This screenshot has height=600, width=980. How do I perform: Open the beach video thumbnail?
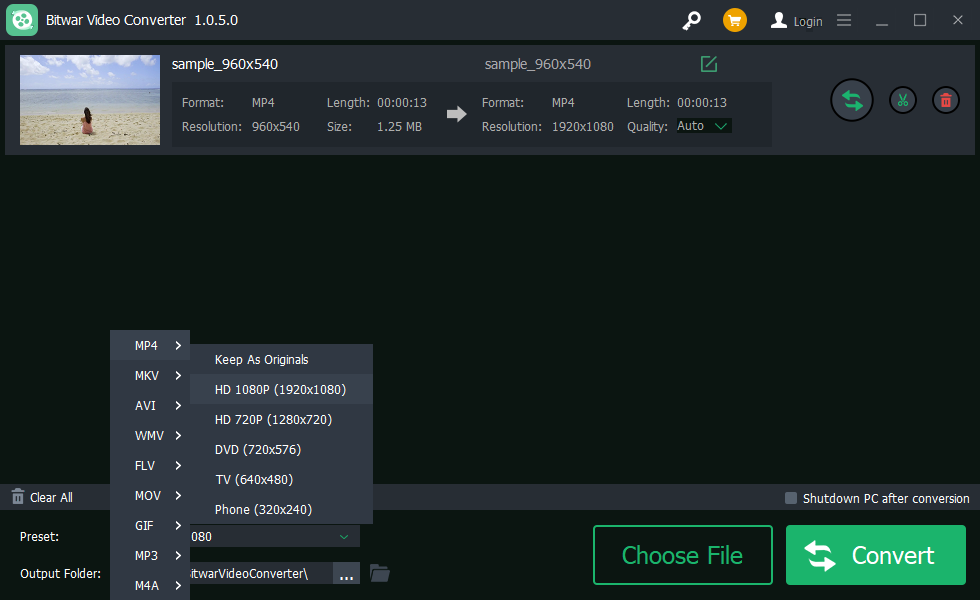[x=90, y=100]
